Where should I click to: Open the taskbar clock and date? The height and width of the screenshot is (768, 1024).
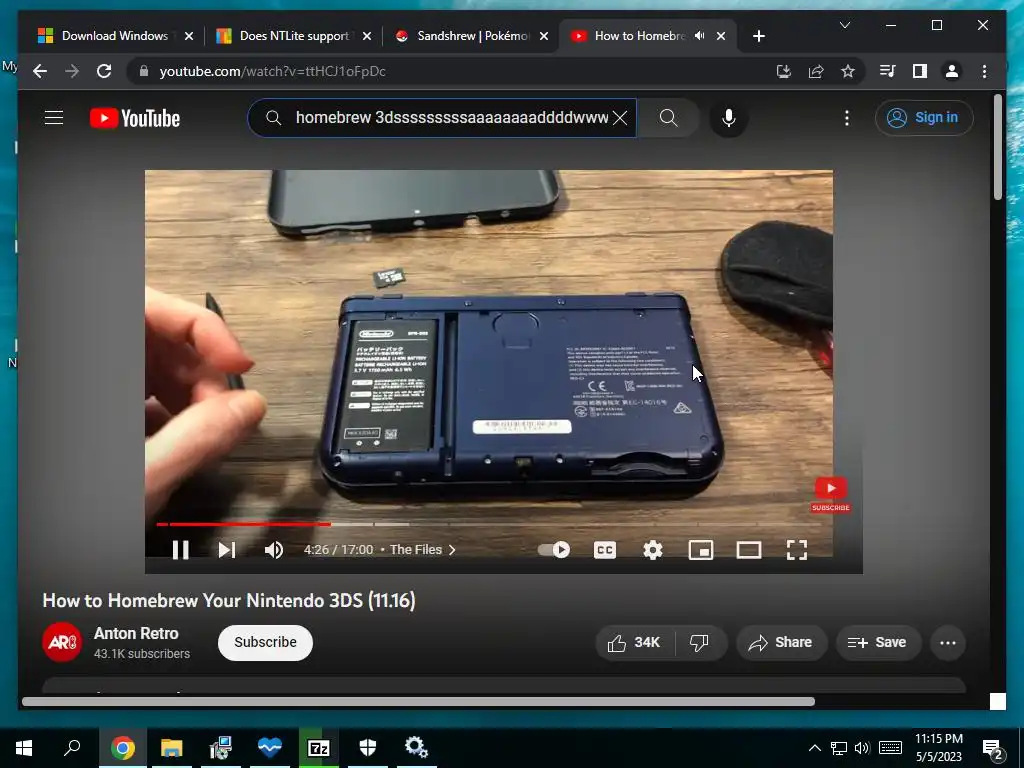[x=938, y=748]
